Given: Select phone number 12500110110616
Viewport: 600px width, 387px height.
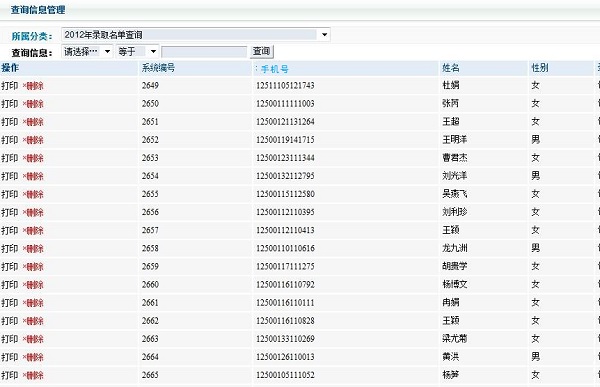Looking at the screenshot, I should (x=285, y=248).
